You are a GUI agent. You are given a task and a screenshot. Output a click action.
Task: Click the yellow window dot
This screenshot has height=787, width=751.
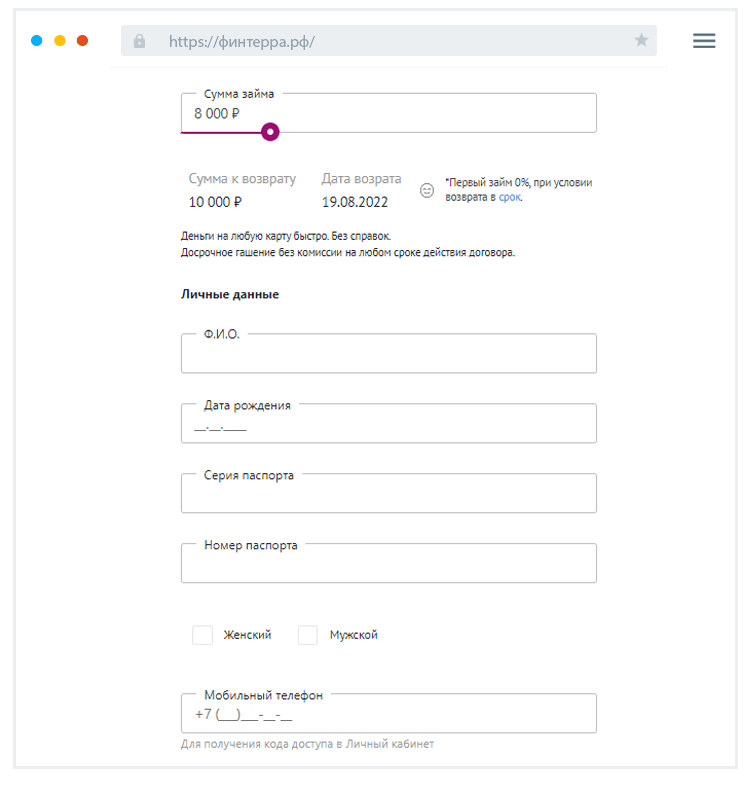(x=60, y=41)
